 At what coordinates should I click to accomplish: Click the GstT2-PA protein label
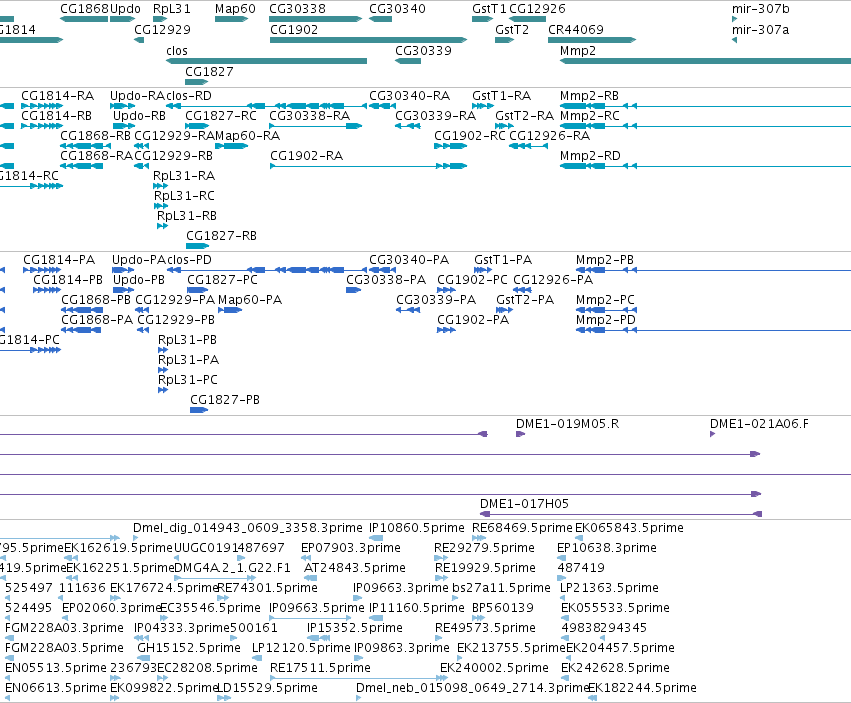click(x=525, y=300)
